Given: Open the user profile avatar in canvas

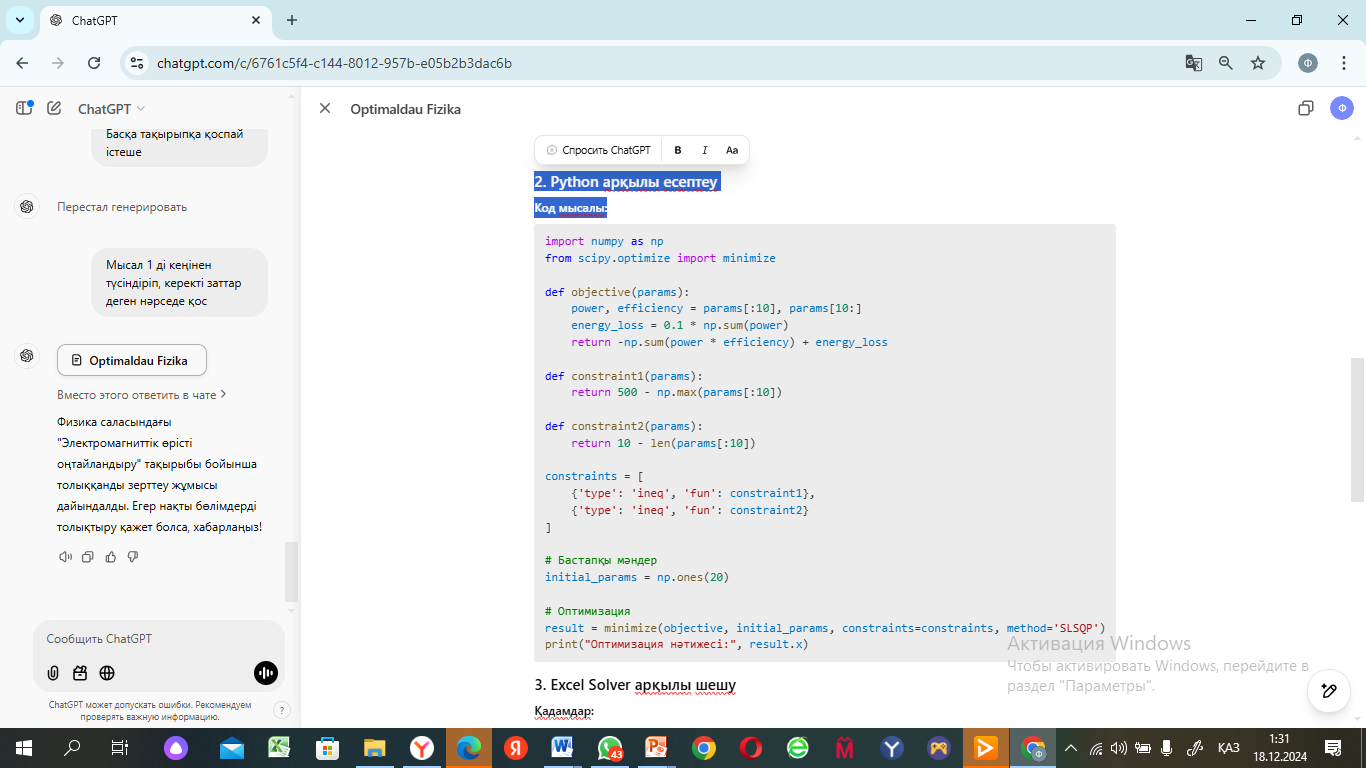Looking at the screenshot, I should (x=1342, y=108).
